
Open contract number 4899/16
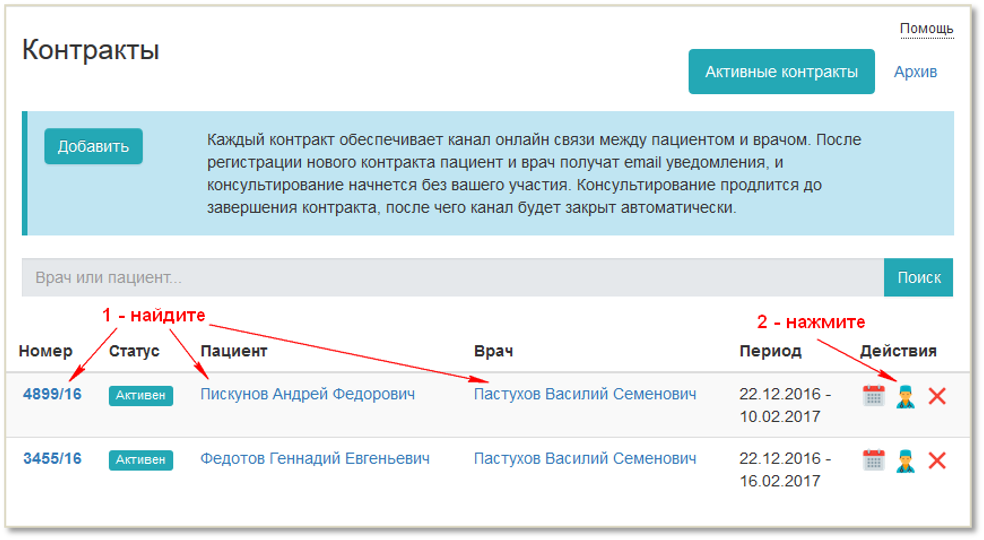[52, 394]
